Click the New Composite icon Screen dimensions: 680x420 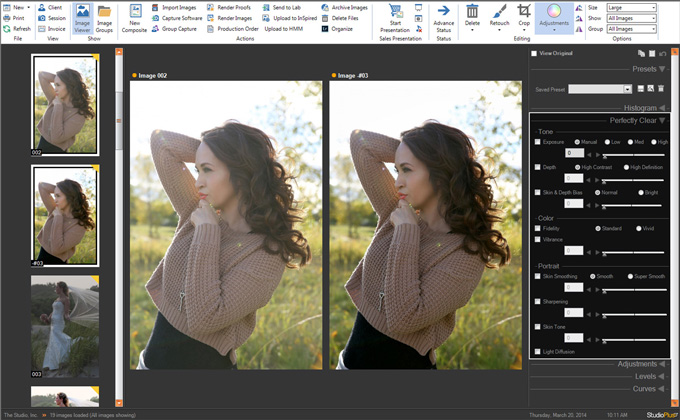point(134,12)
